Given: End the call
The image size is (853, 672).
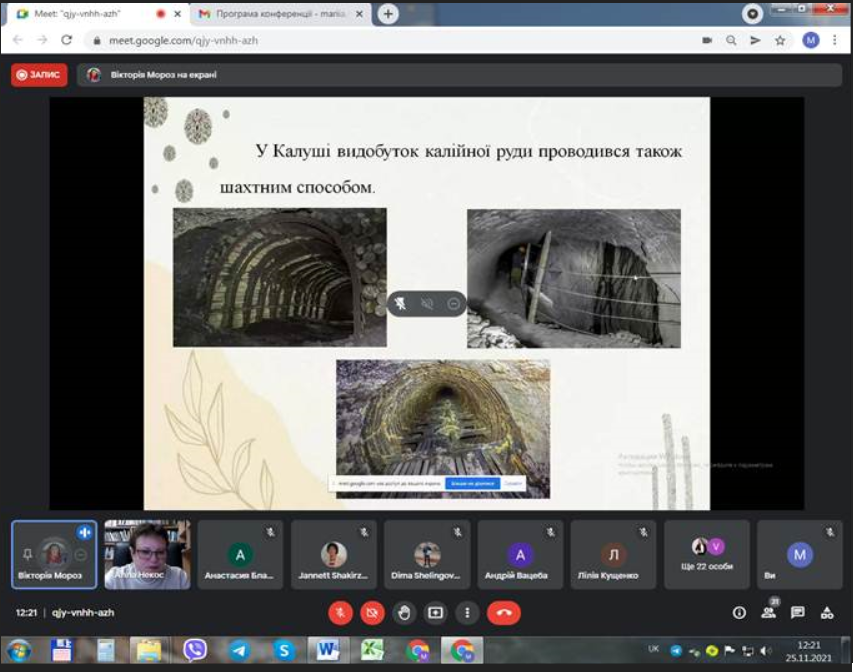Looking at the screenshot, I should click(503, 614).
